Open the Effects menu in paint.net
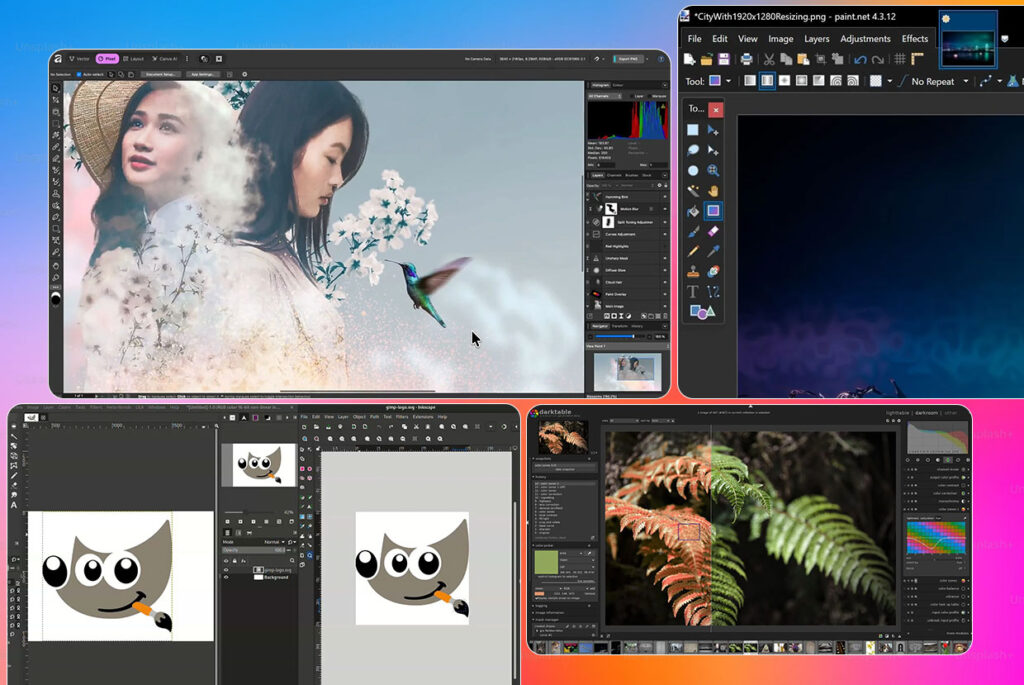The width and height of the screenshot is (1024, 685). 914,39
